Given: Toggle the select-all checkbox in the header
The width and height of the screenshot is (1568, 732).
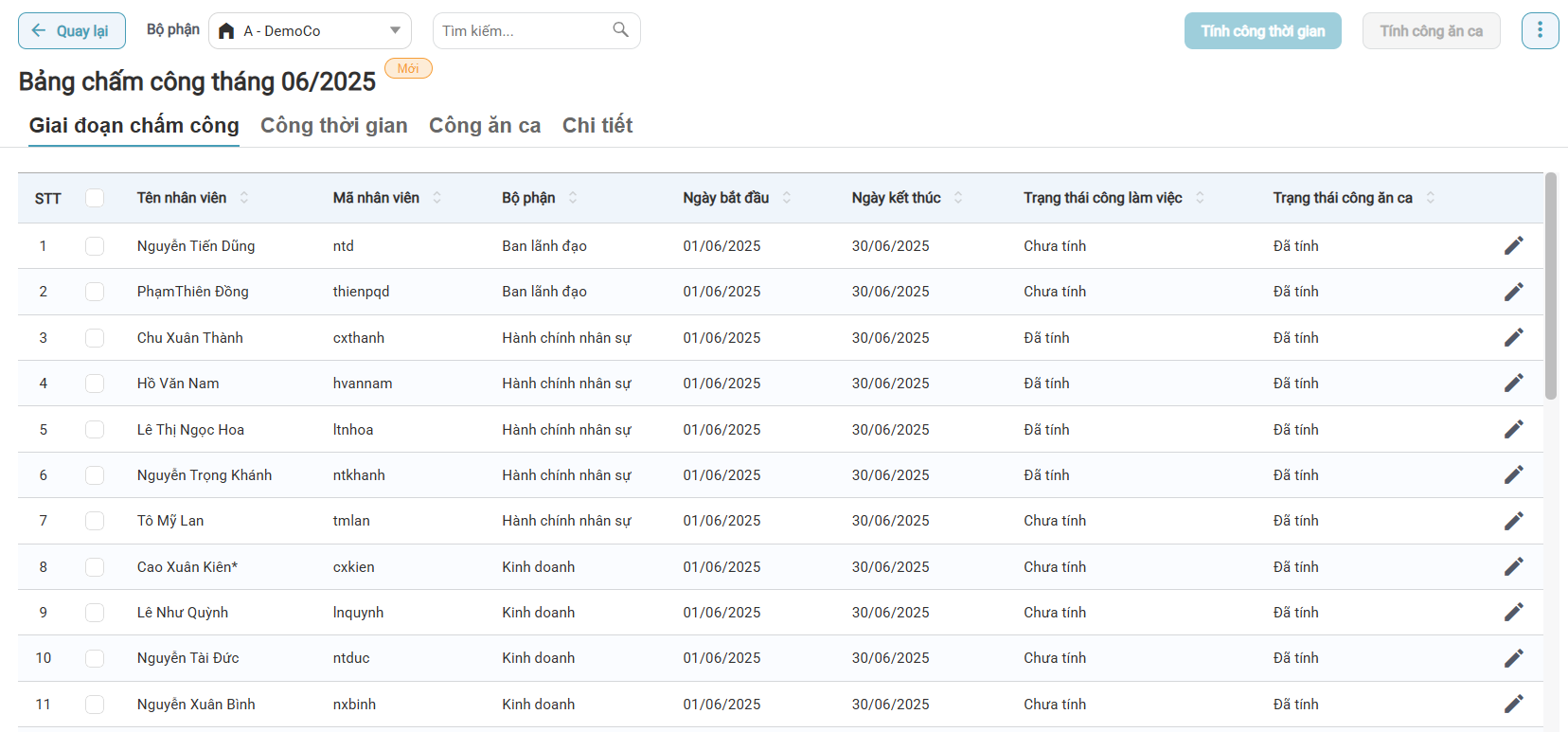Looking at the screenshot, I should coord(95,198).
